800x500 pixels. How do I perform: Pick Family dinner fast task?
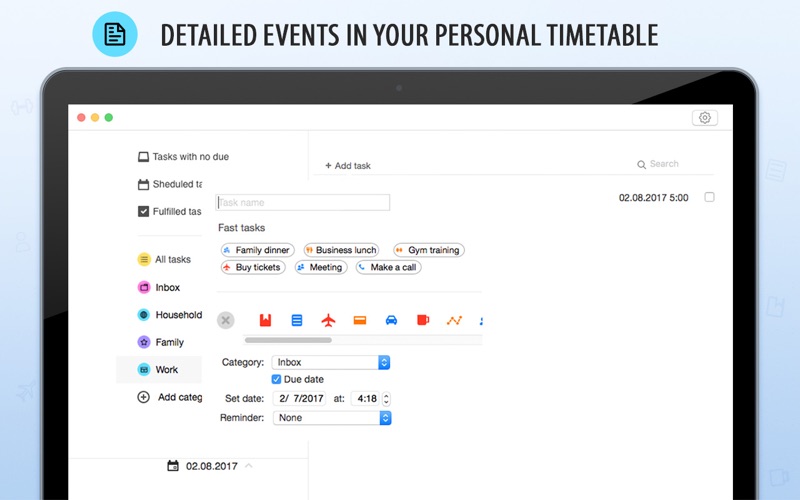(x=258, y=250)
